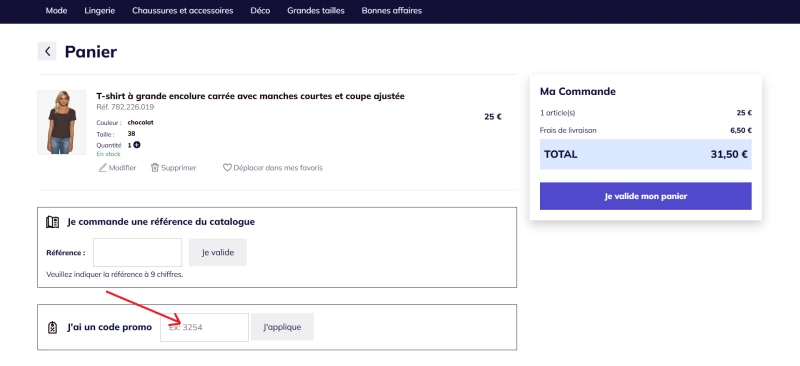Focus the Référence input field
The width and height of the screenshot is (800, 366).
[137, 252]
